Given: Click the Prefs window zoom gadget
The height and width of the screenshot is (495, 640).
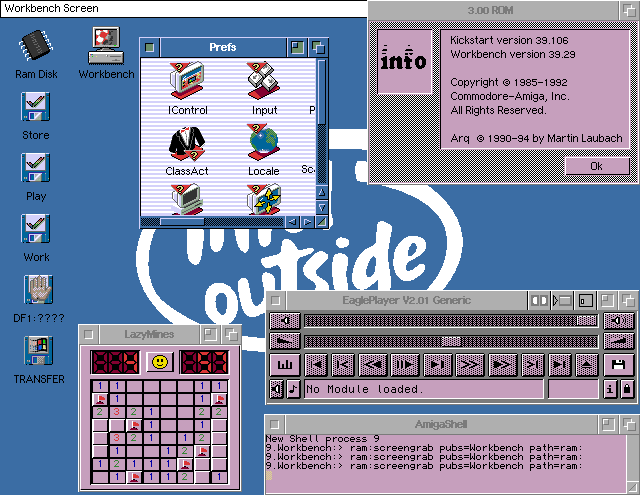Looking at the screenshot, I should [x=298, y=47].
